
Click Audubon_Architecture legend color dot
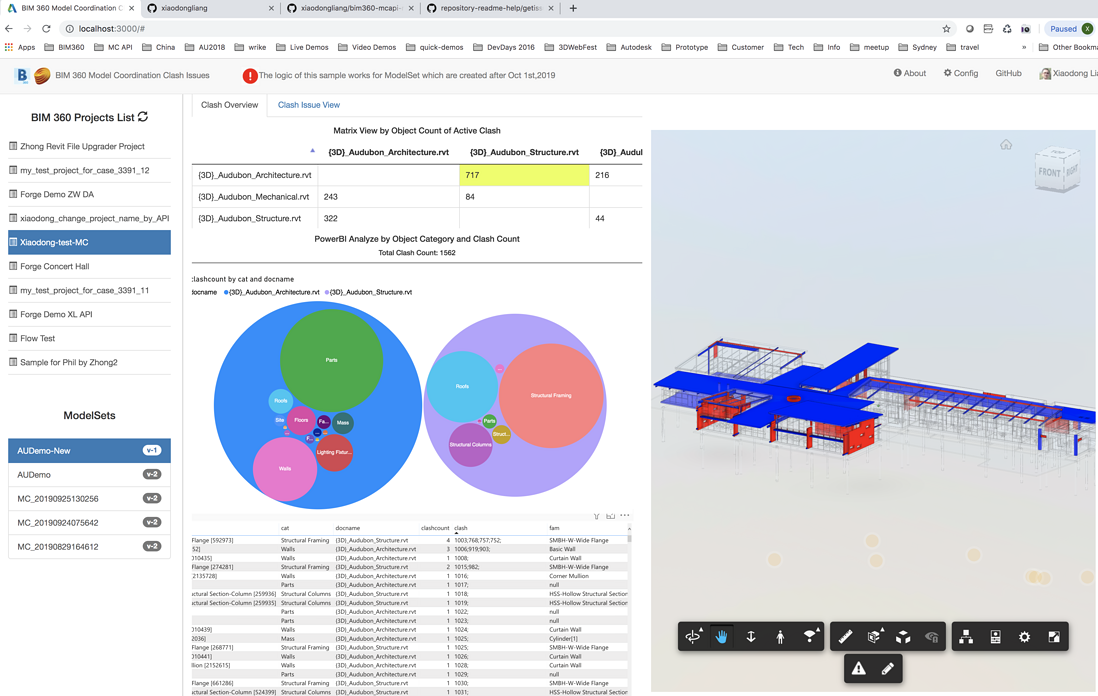(x=226, y=293)
